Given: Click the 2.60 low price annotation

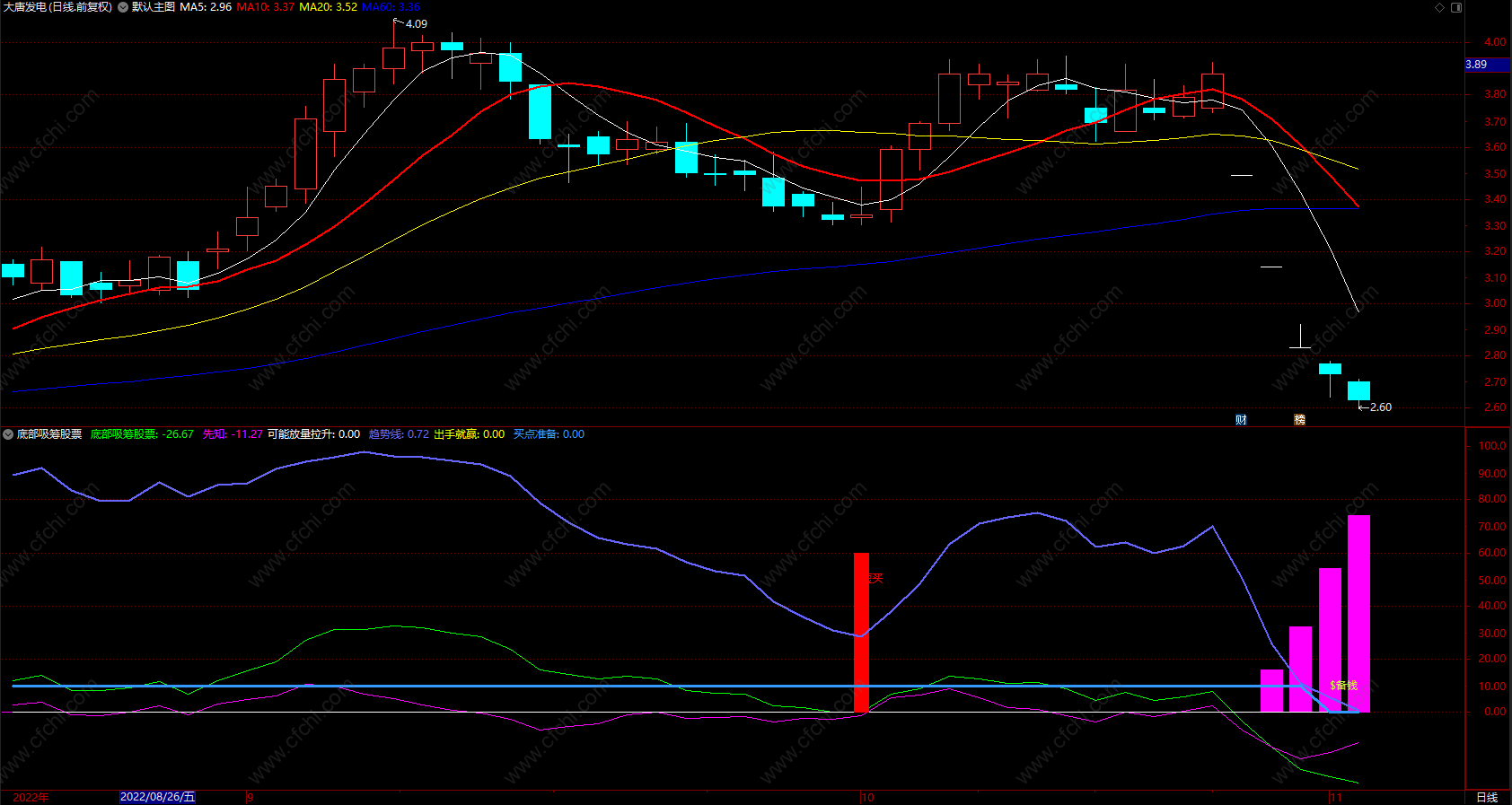Looking at the screenshot, I should pyautogui.click(x=1381, y=407).
